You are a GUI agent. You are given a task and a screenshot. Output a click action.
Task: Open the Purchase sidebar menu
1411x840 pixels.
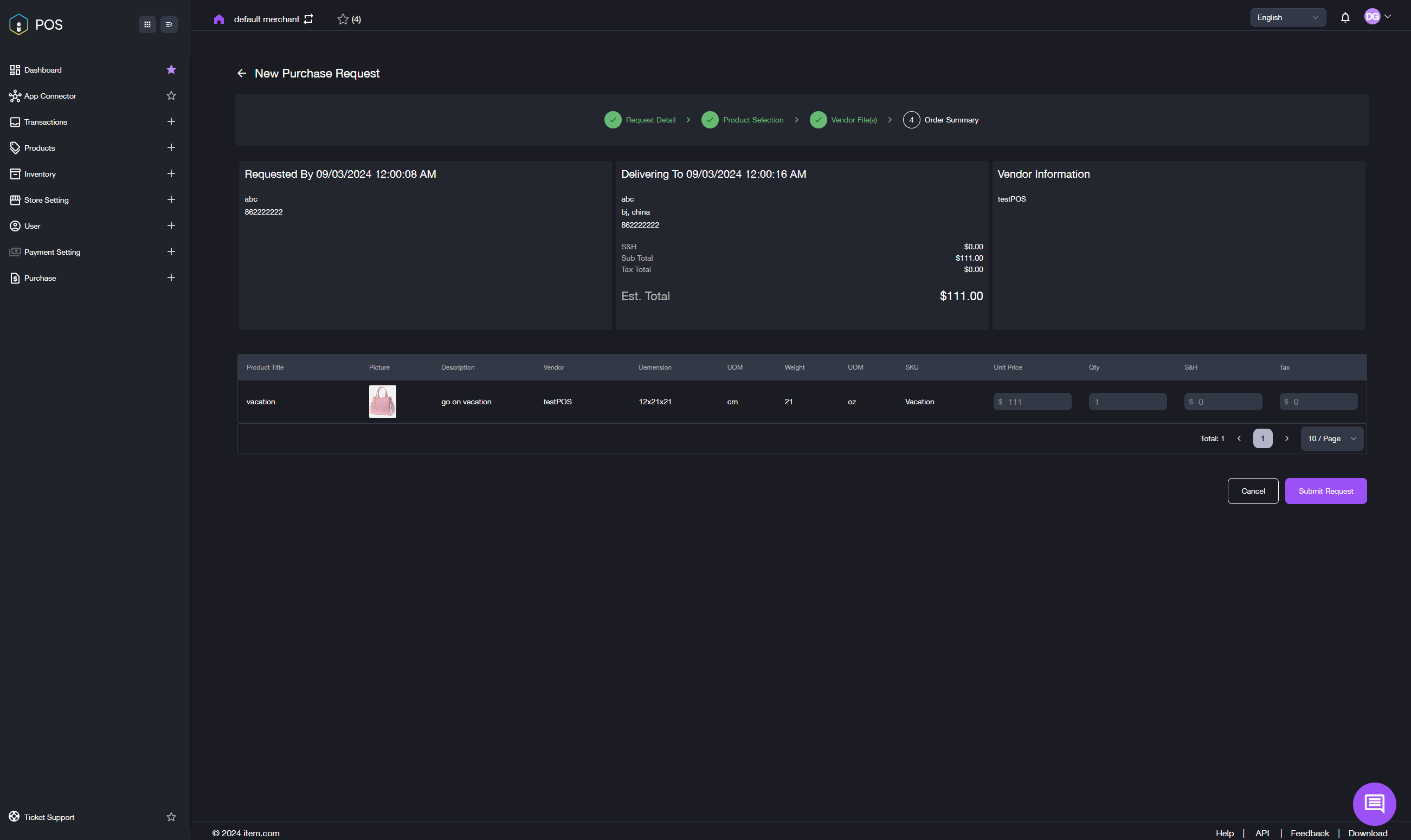[40, 278]
